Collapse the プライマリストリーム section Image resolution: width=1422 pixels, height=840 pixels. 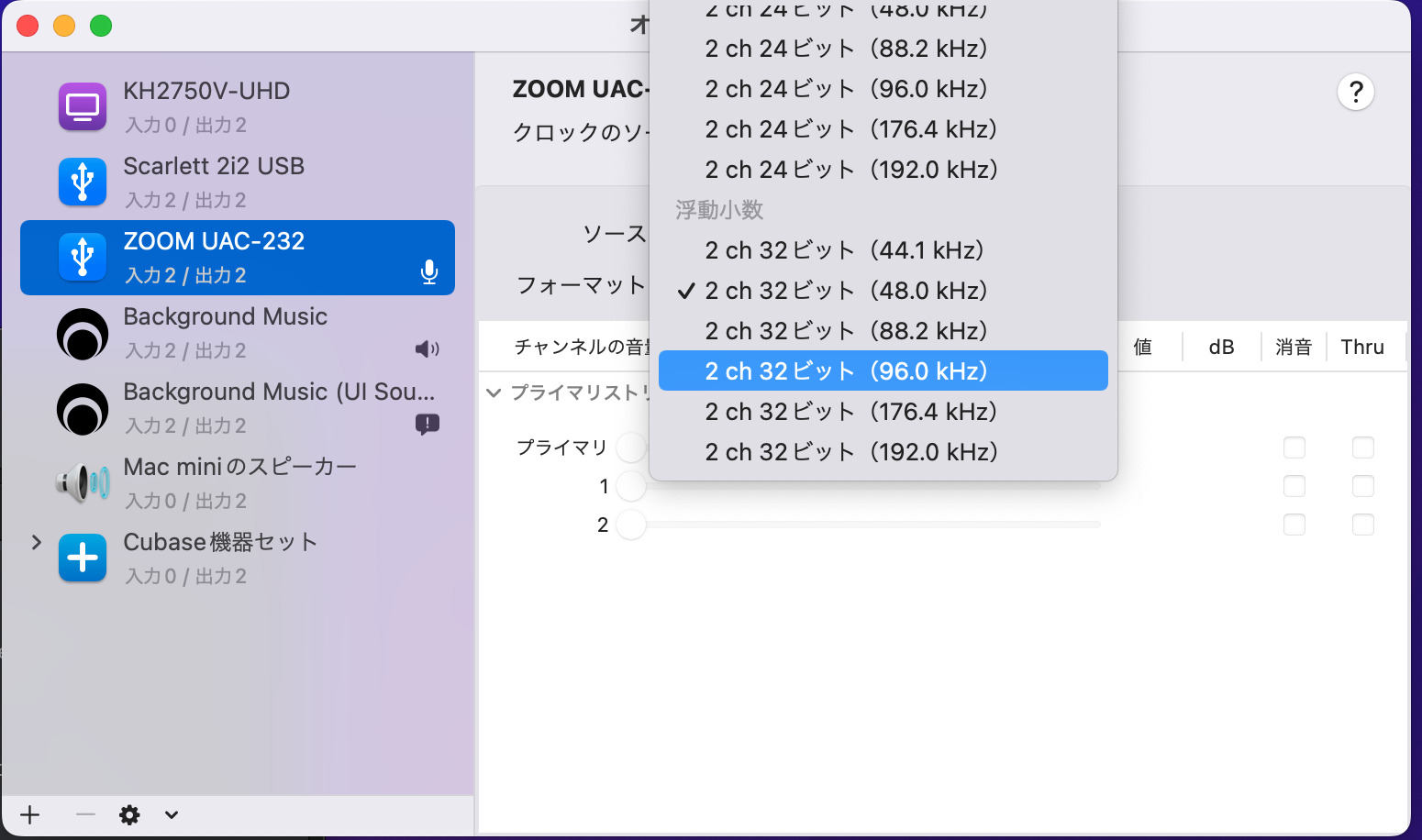click(x=494, y=392)
